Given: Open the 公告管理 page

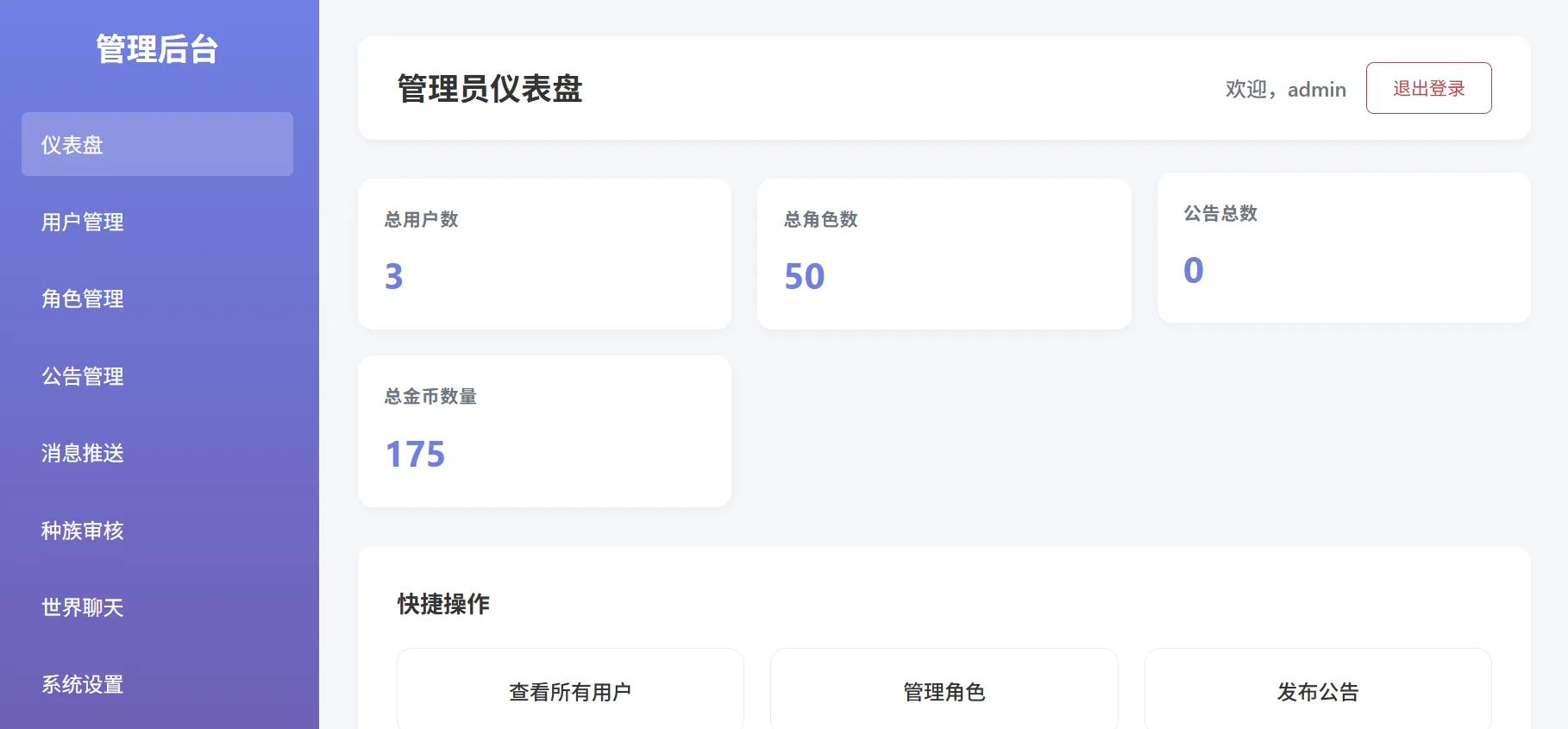Looking at the screenshot, I should (83, 376).
